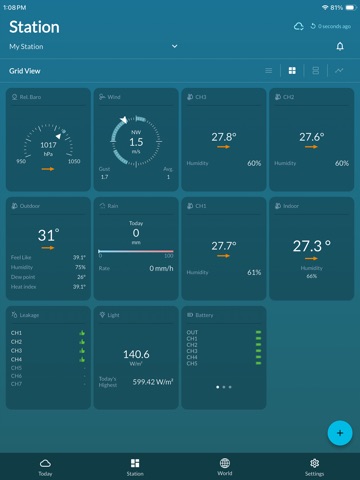This screenshot has width=360, height=480.
Task: Tap the Indoor Humidity 66% value
Action: pyautogui.click(x=312, y=276)
